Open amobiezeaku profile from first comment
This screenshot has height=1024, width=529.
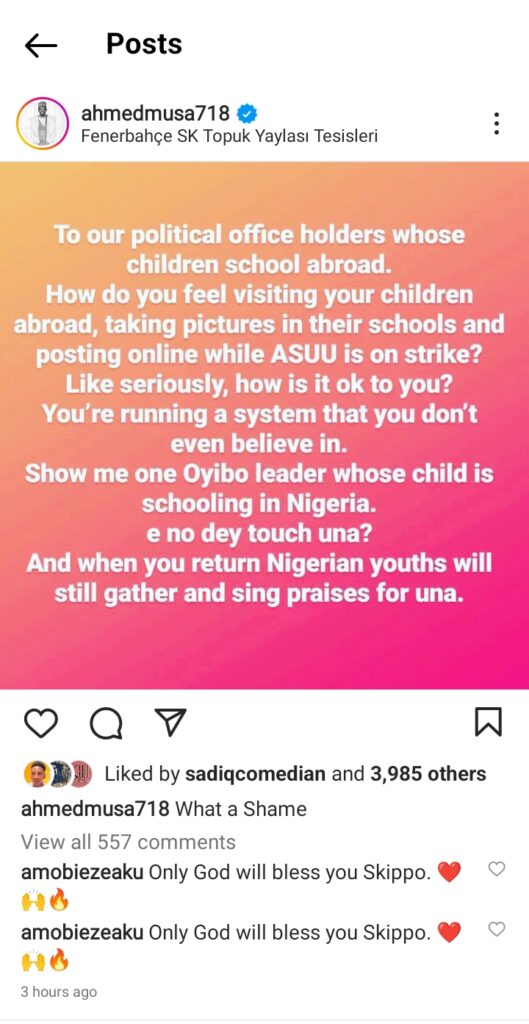[82, 872]
